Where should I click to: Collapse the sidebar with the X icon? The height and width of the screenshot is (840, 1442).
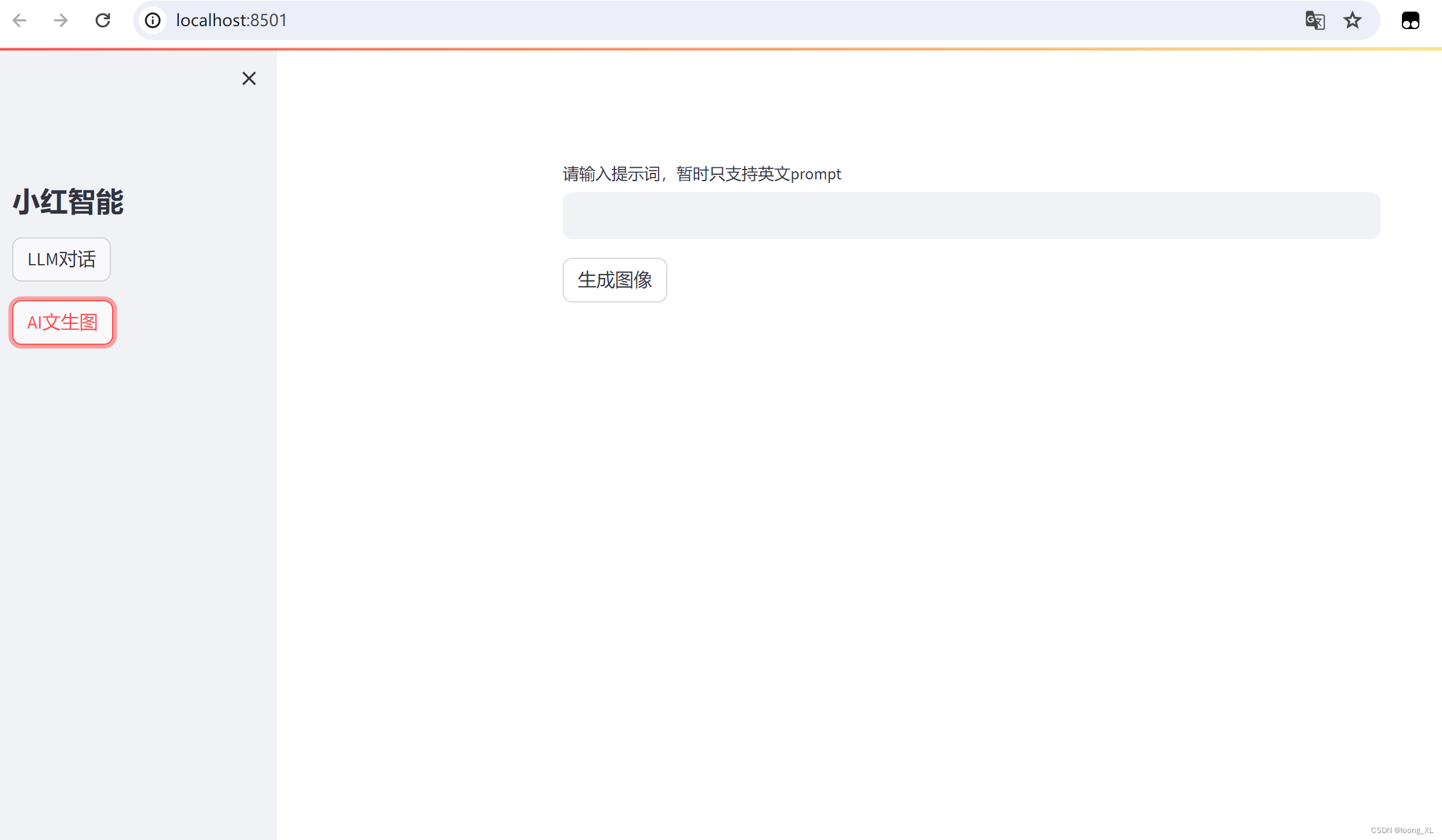click(x=249, y=78)
